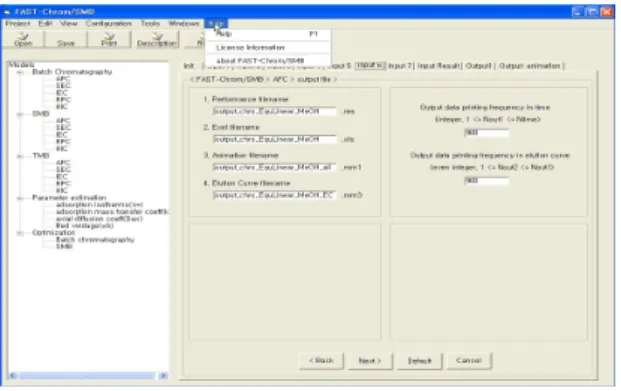Click the Save toolbar button
The height and width of the screenshot is (391, 621).
point(66,40)
